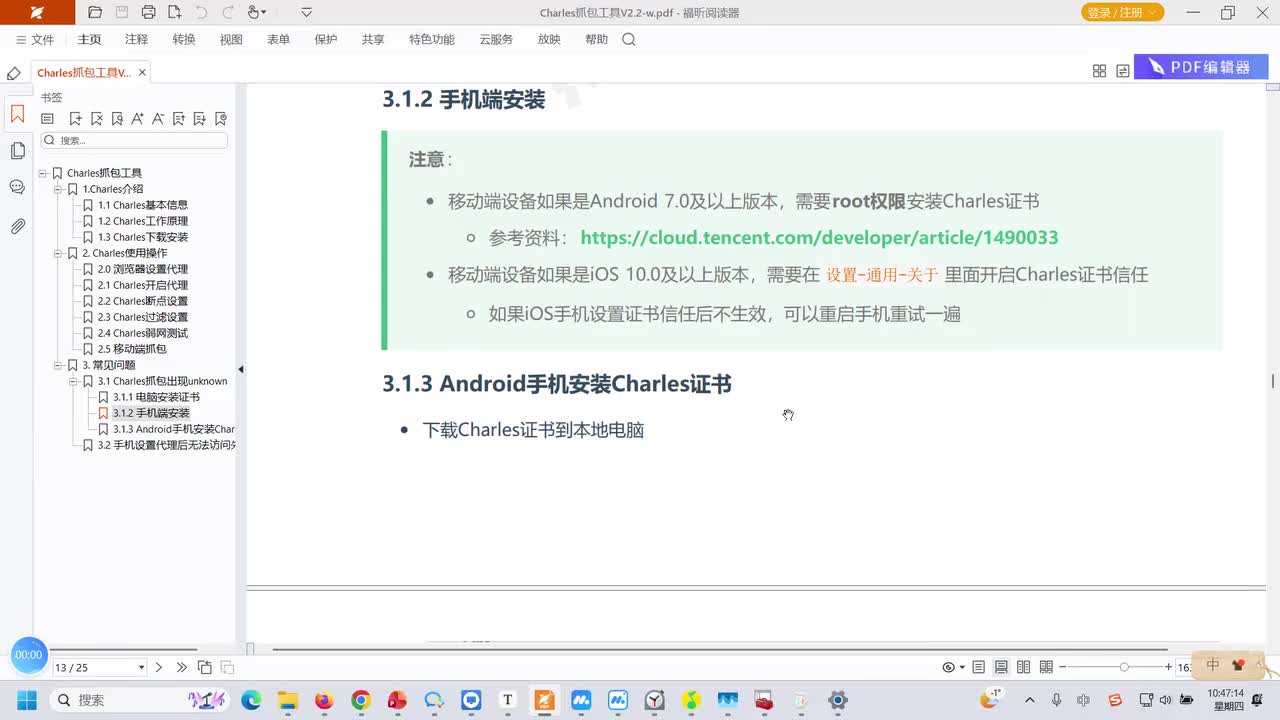Open the Attachments paperclip panel icon
The image size is (1280, 720).
(17, 227)
